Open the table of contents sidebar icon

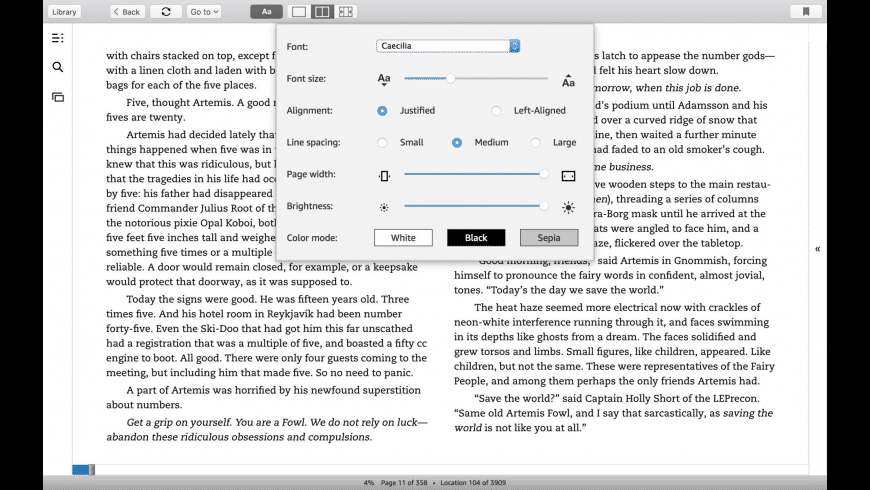58,38
